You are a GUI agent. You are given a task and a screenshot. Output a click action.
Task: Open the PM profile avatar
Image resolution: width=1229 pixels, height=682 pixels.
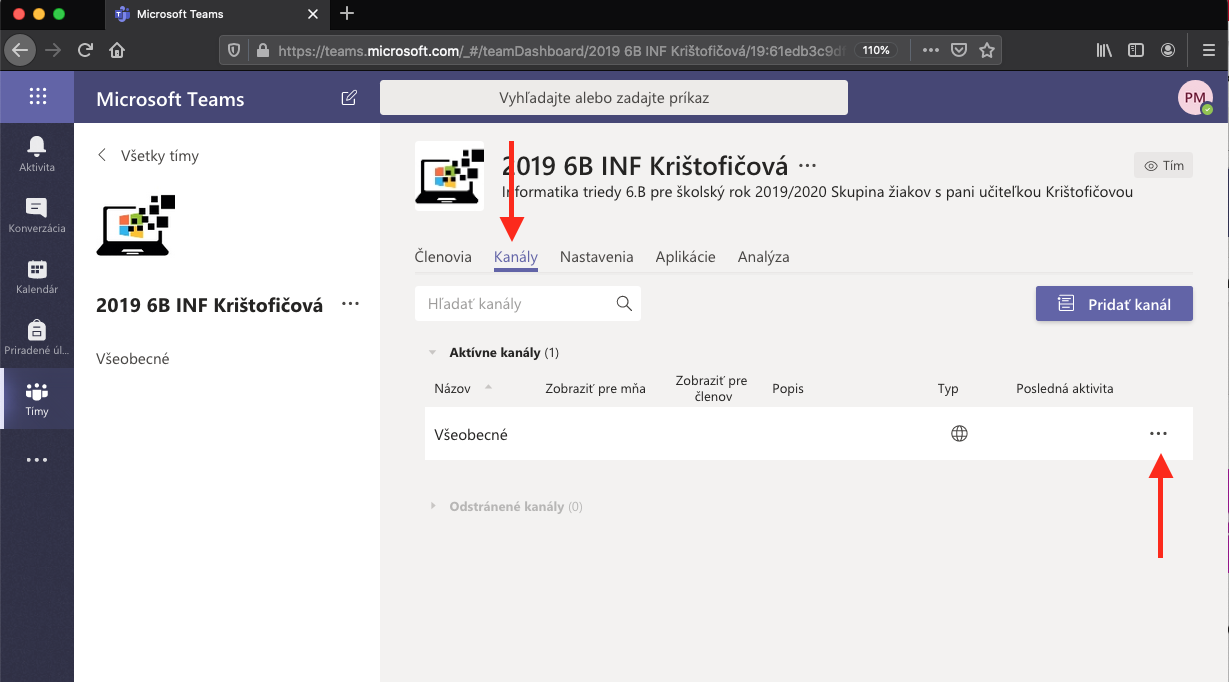coord(1194,98)
